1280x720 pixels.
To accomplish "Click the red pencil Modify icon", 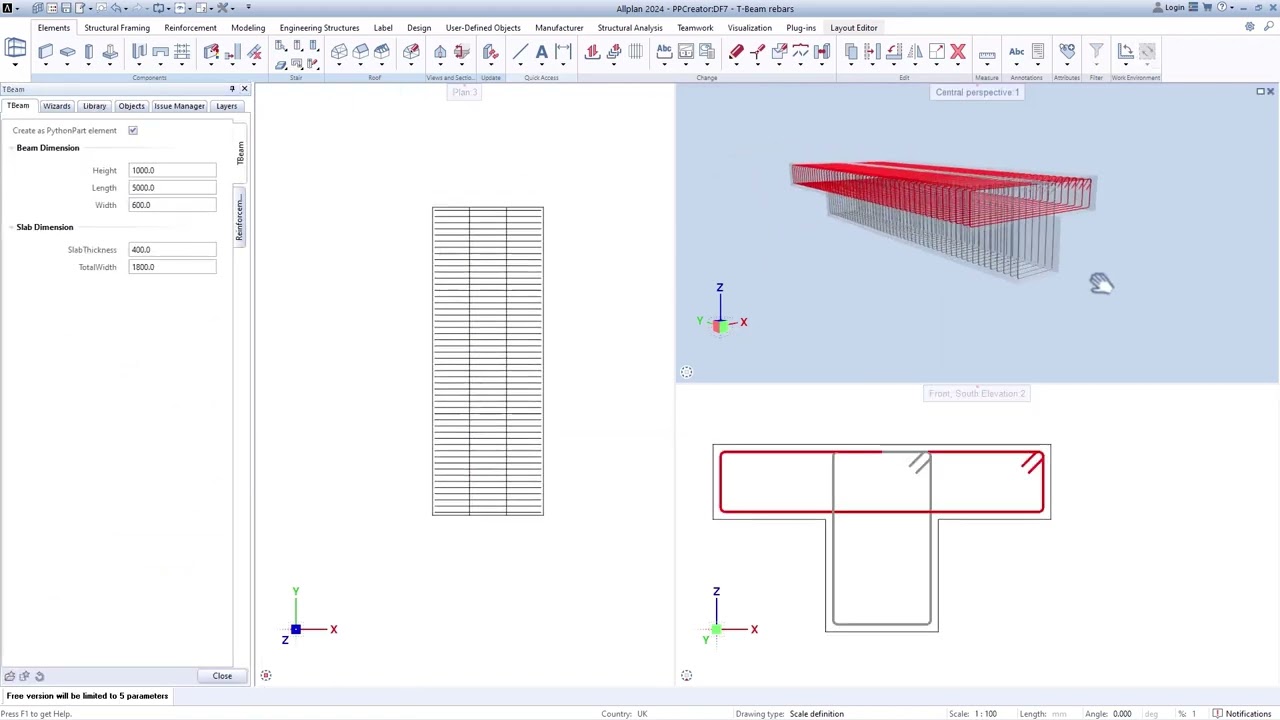I will click(736, 51).
